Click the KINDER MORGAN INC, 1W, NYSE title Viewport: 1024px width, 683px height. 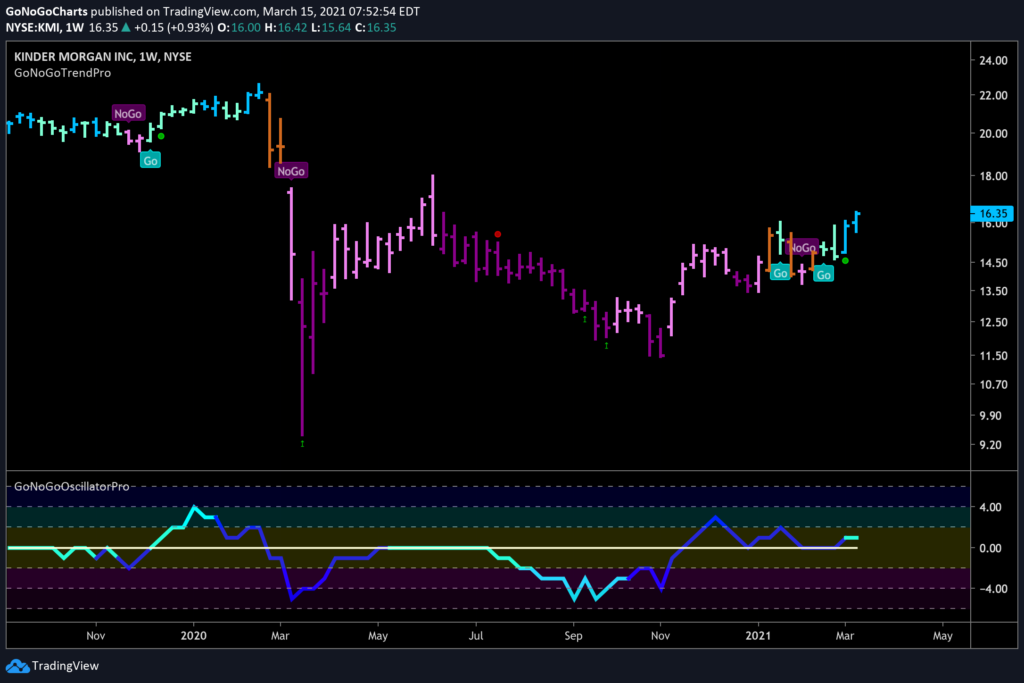103,57
